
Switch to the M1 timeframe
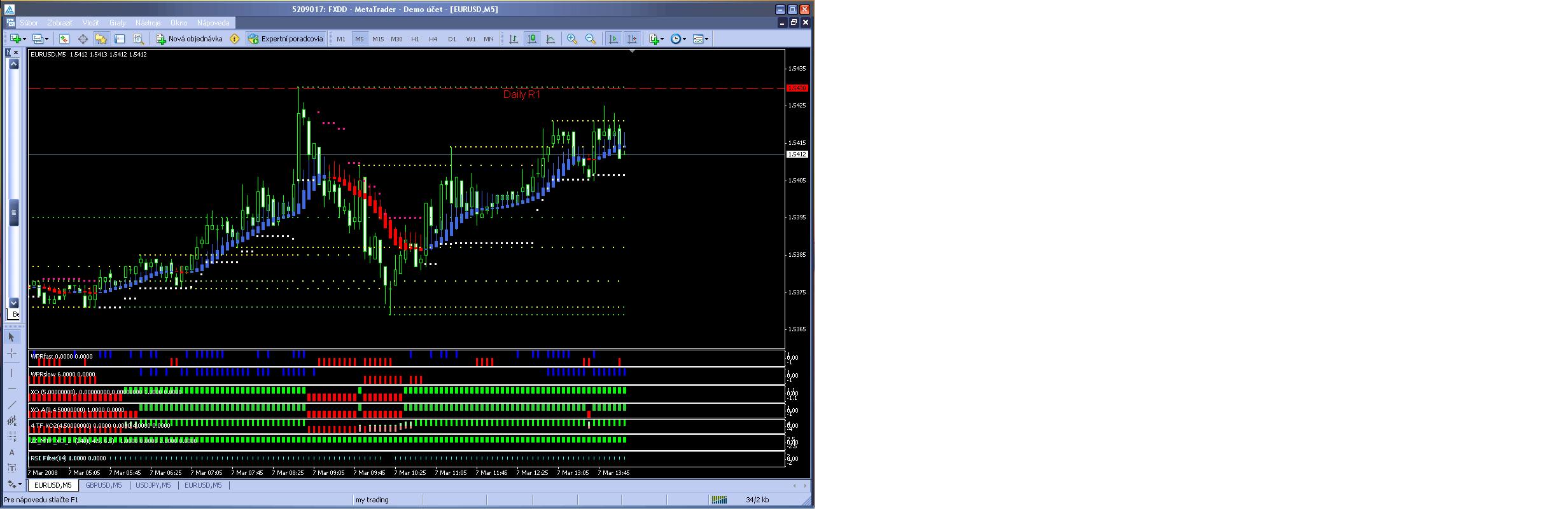click(x=341, y=39)
